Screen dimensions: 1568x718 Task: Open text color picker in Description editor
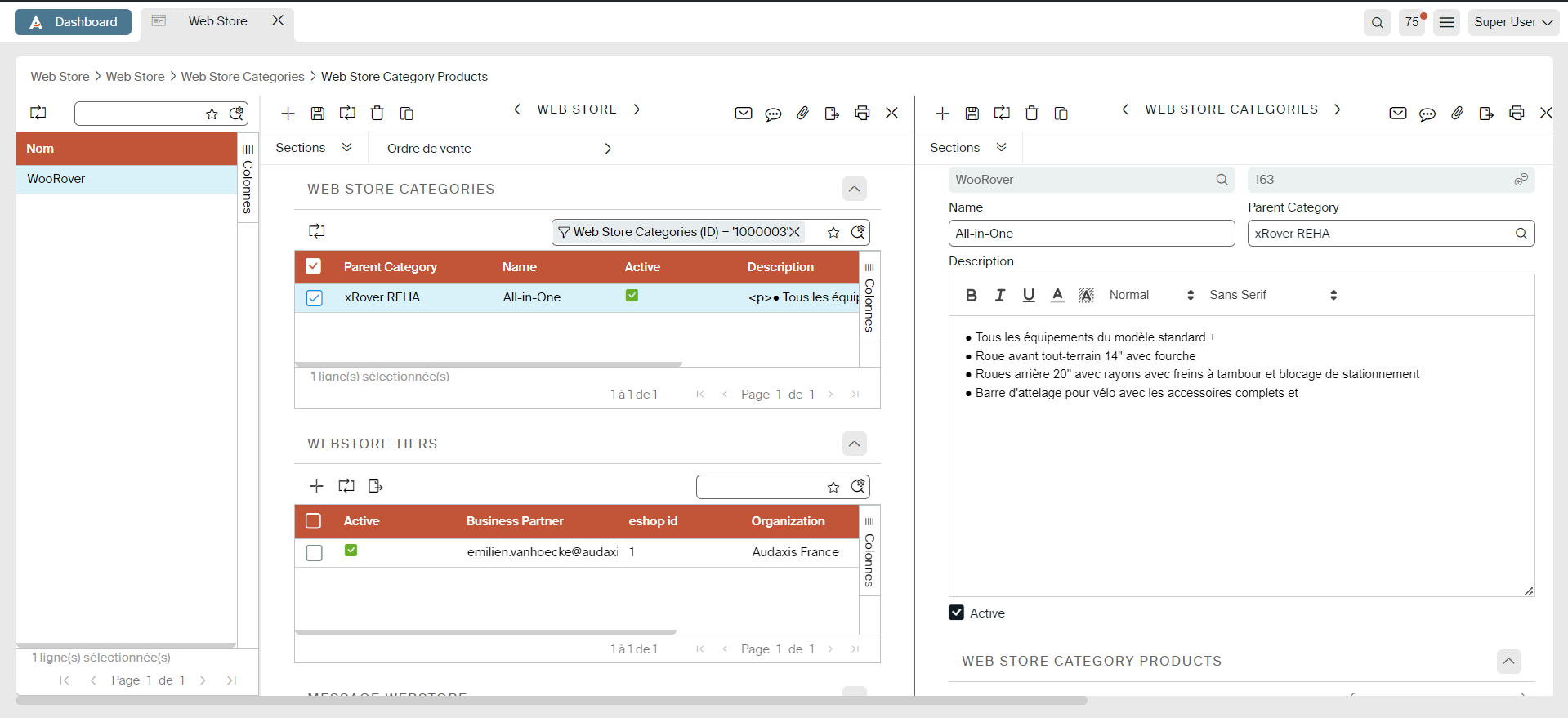coord(1057,295)
